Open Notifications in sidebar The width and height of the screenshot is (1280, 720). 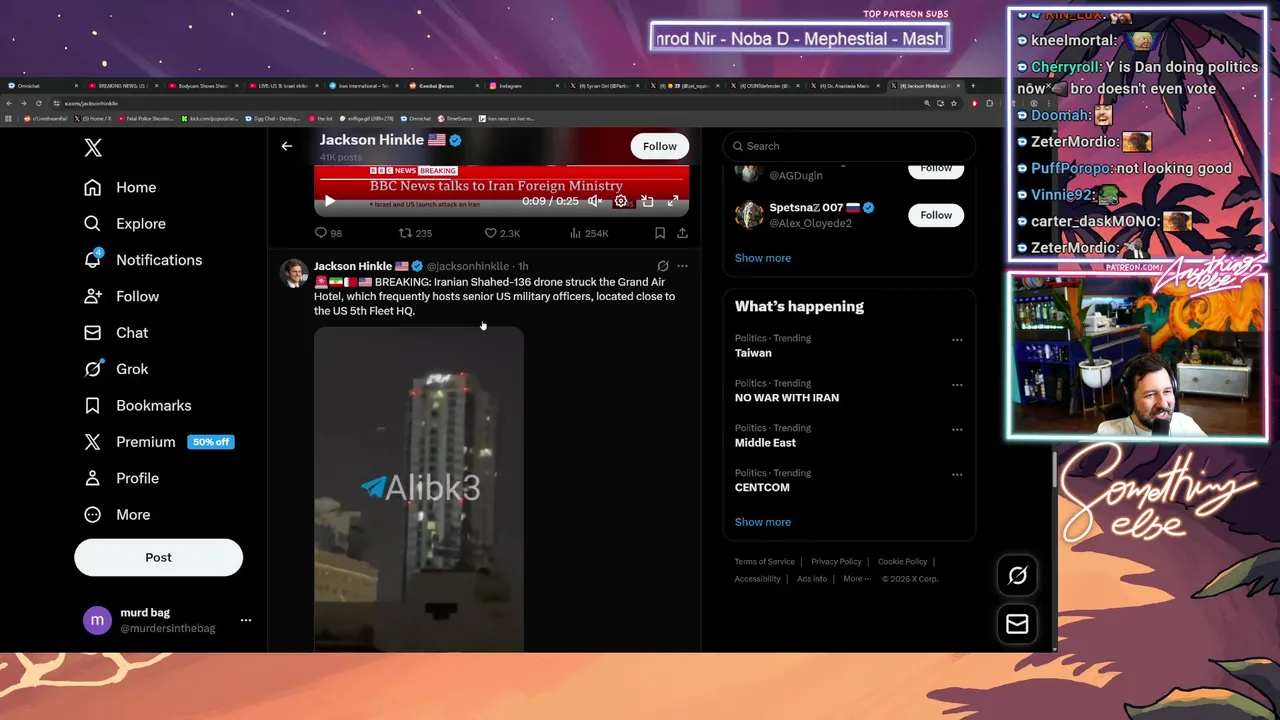143,260
